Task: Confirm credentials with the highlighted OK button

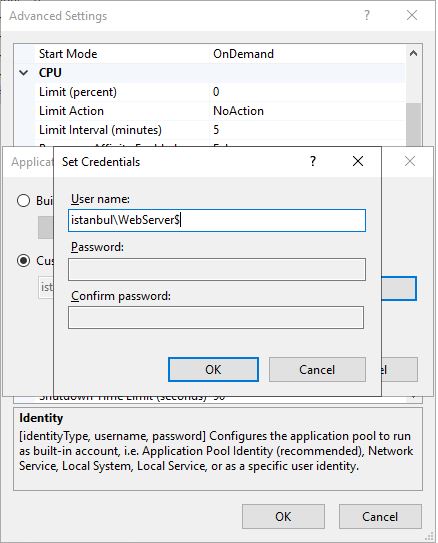Action: [x=213, y=370]
